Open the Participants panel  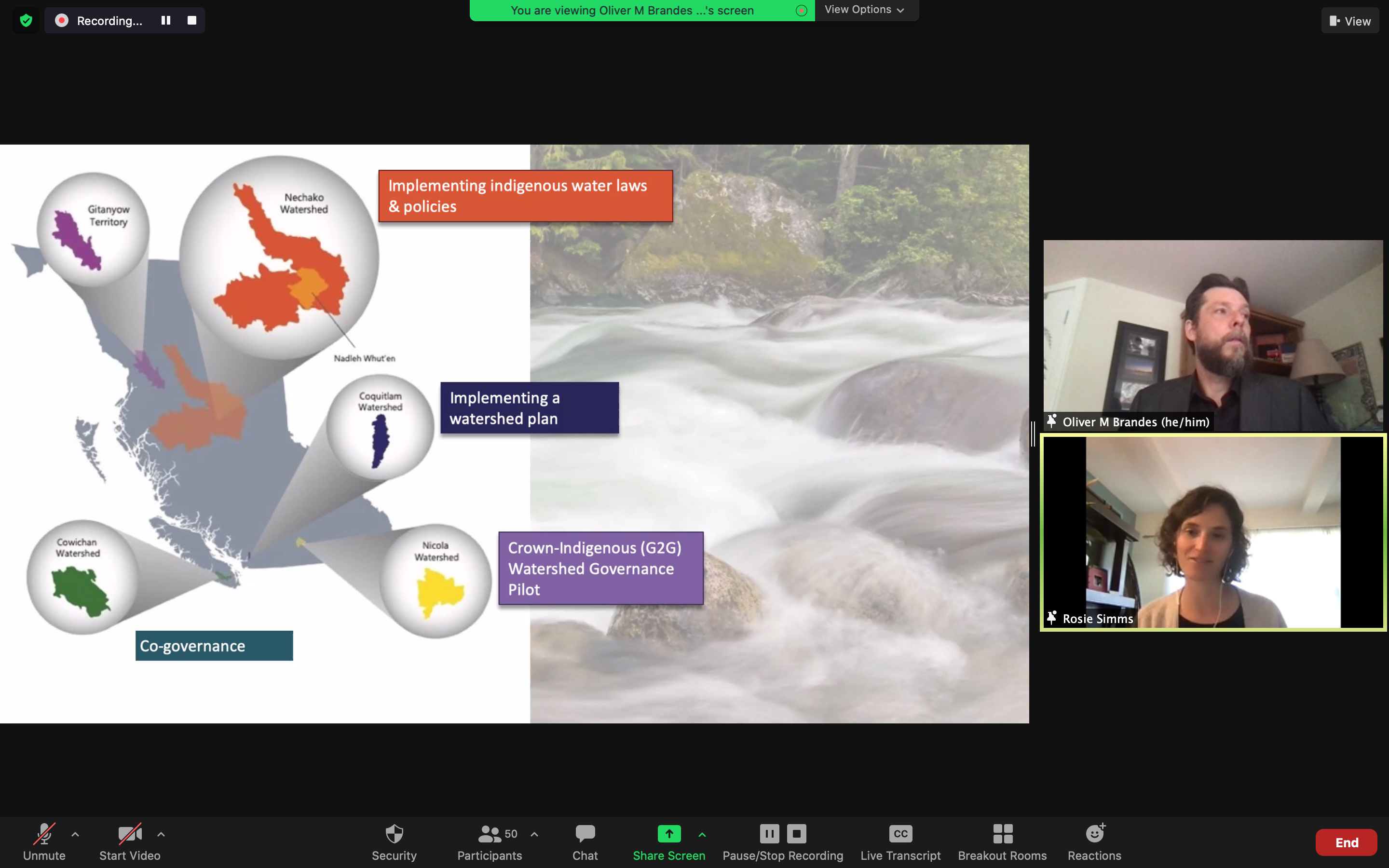point(490,841)
